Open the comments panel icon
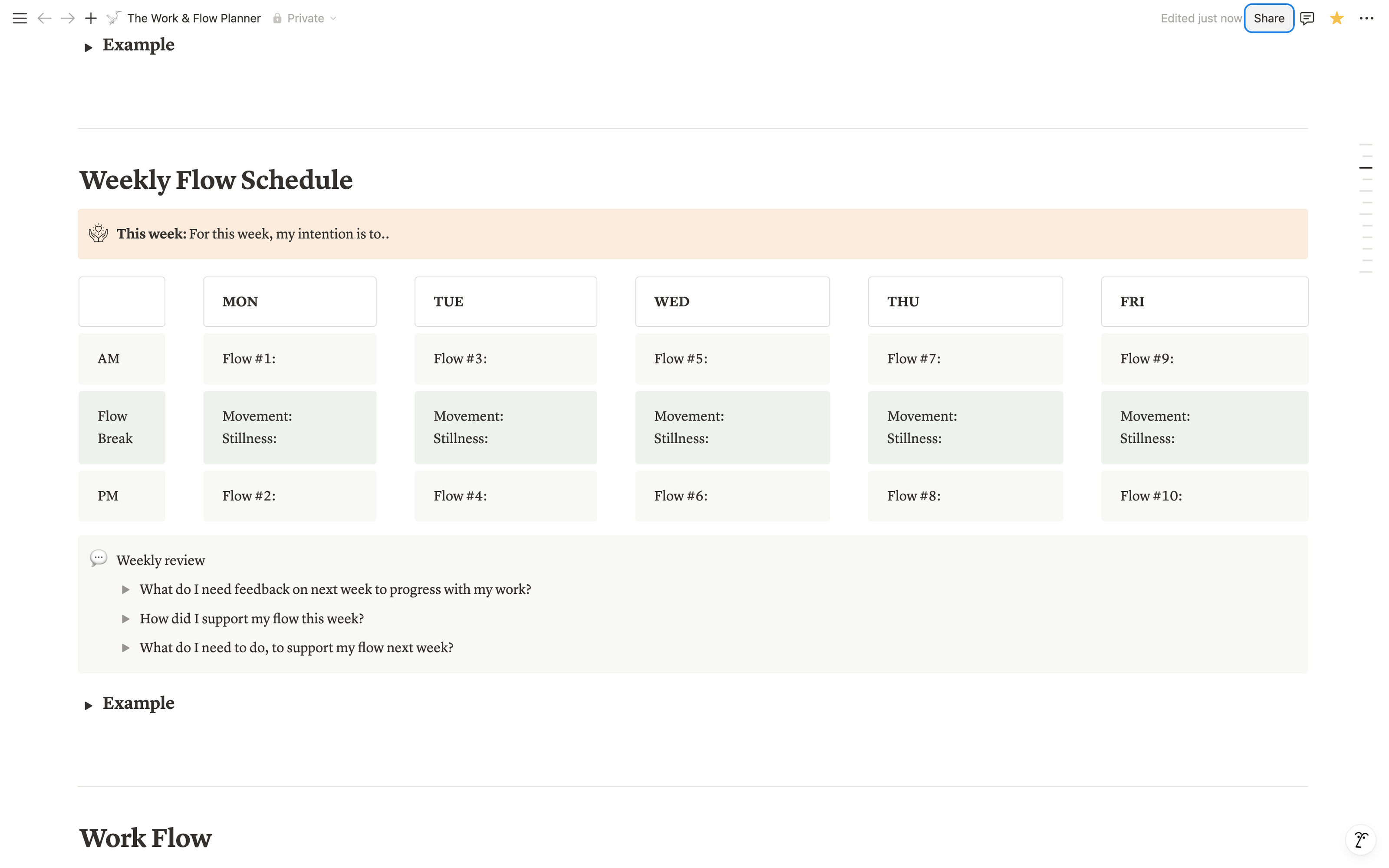1389x868 pixels. [x=1307, y=18]
